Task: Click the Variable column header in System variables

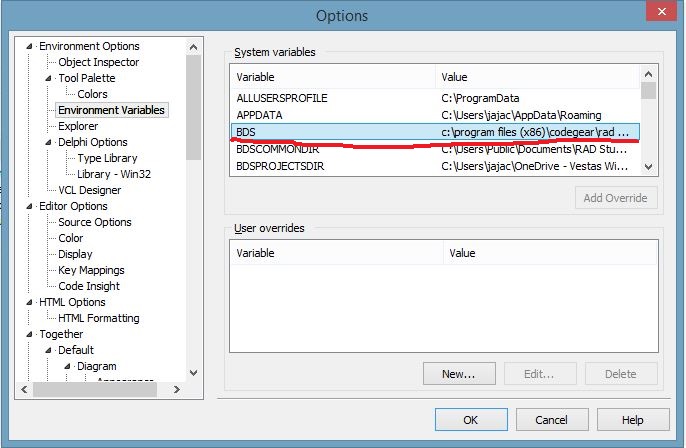Action: coord(334,77)
